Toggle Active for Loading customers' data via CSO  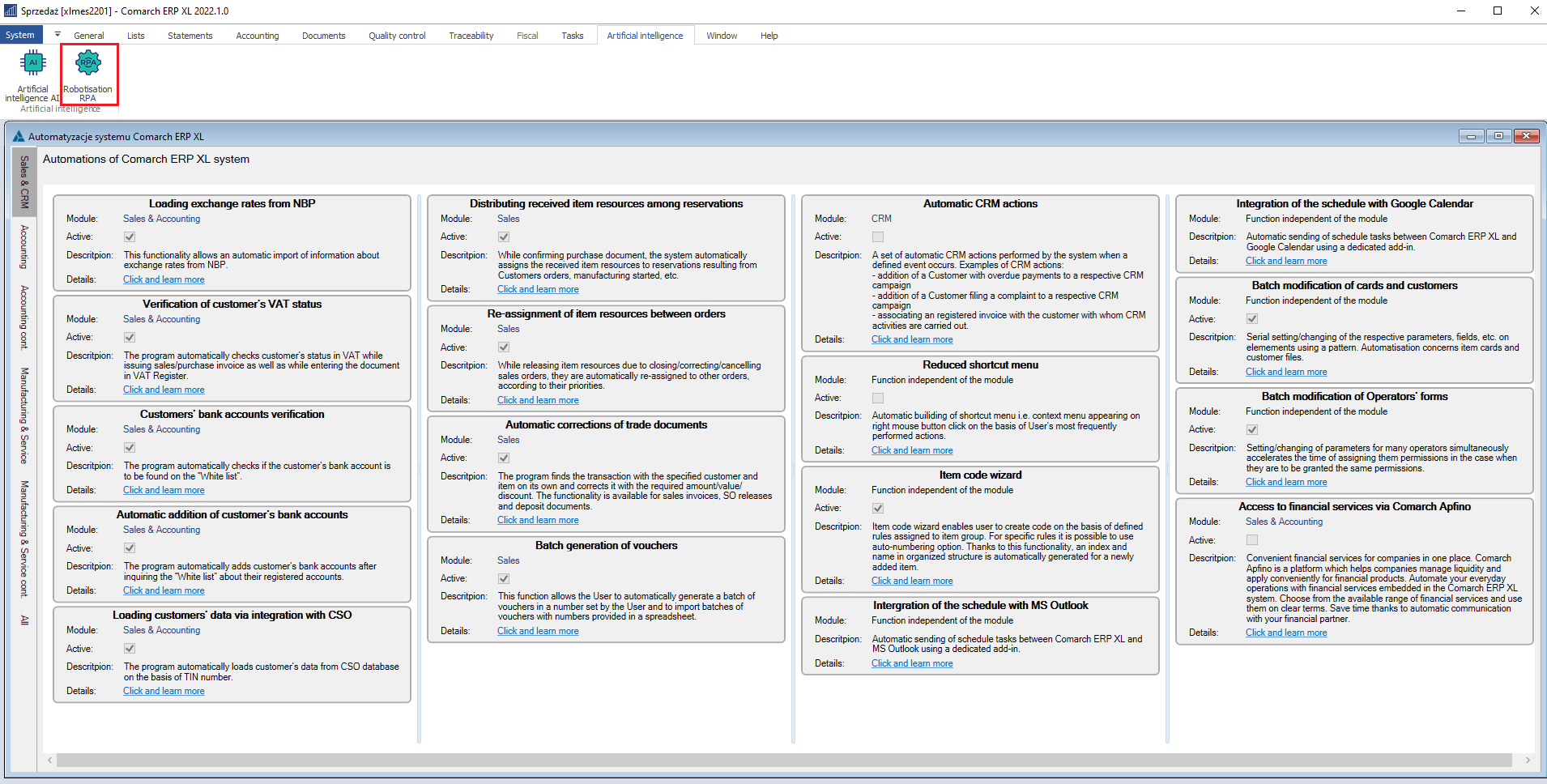130,648
